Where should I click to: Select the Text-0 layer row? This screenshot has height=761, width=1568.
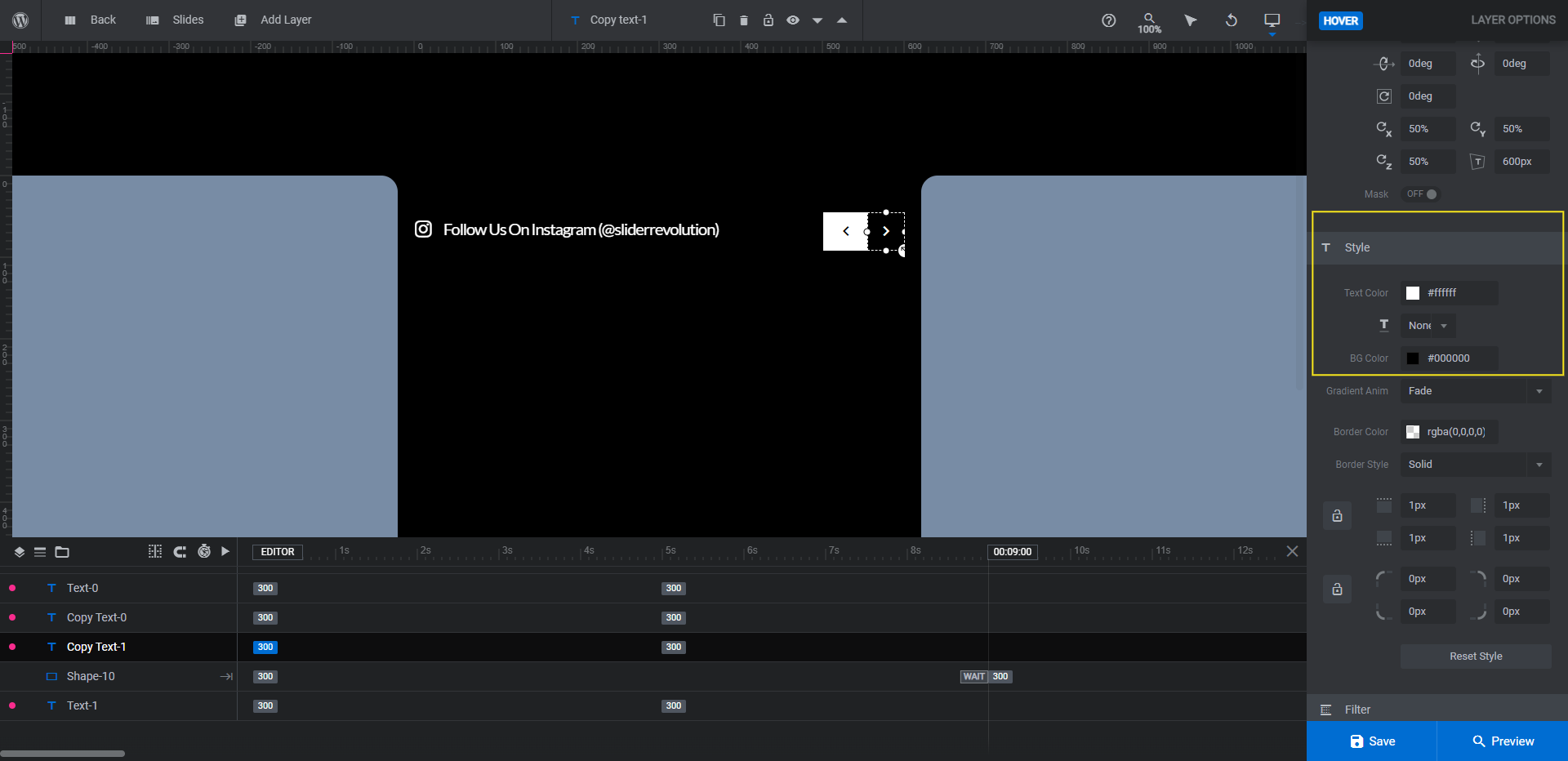pos(118,588)
